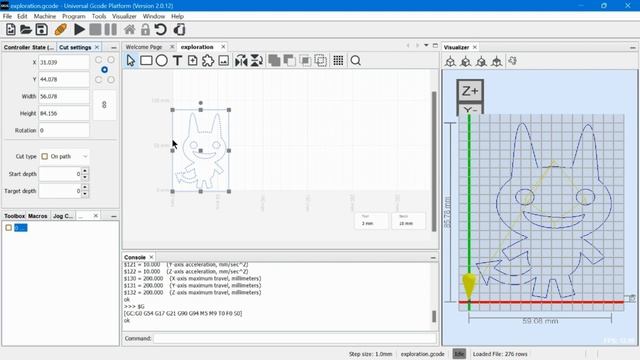640x360 pixels.
Task: Click the soft reset circular arrow icon
Action: point(160,29)
